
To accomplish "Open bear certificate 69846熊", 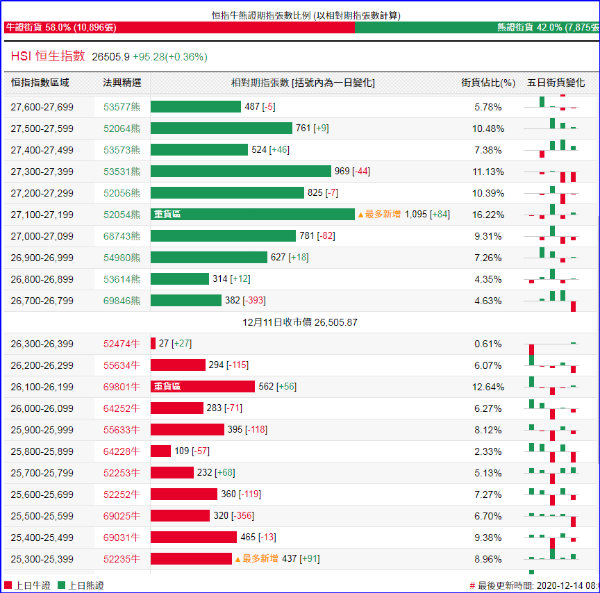I will click(122, 301).
